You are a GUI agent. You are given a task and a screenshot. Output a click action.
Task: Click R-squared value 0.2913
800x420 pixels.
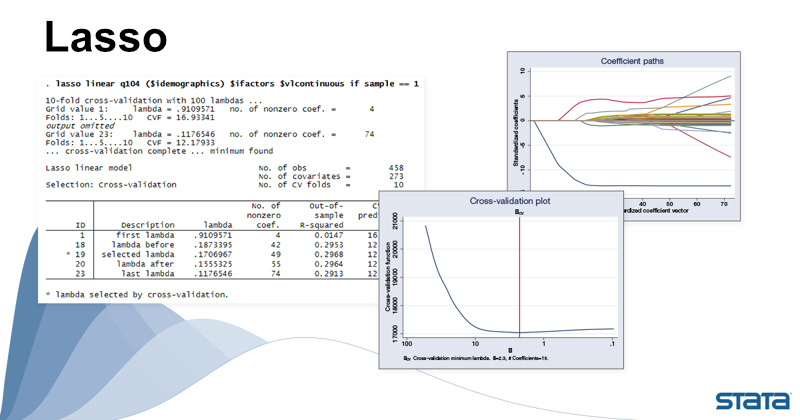click(x=329, y=274)
